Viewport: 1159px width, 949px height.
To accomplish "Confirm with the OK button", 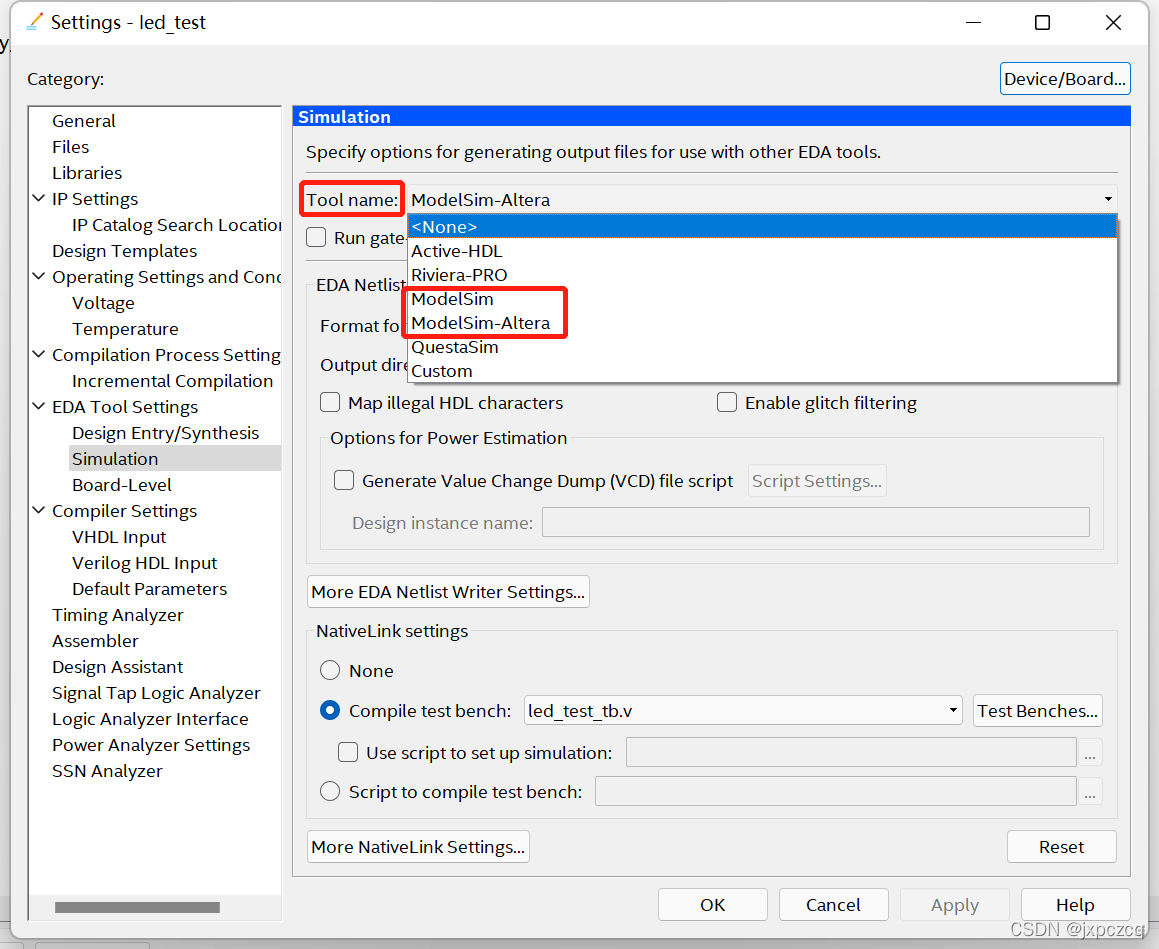I will [x=713, y=905].
